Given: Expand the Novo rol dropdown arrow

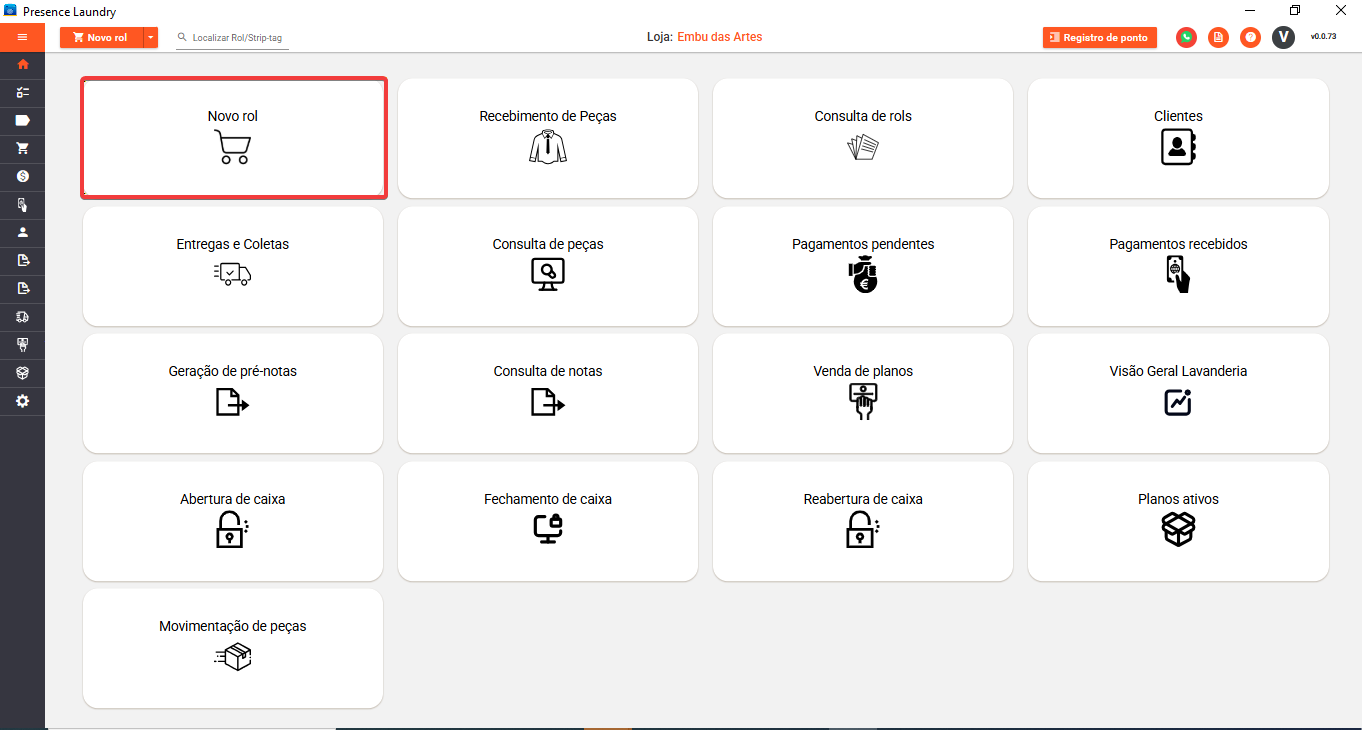Looking at the screenshot, I should tap(150, 37).
